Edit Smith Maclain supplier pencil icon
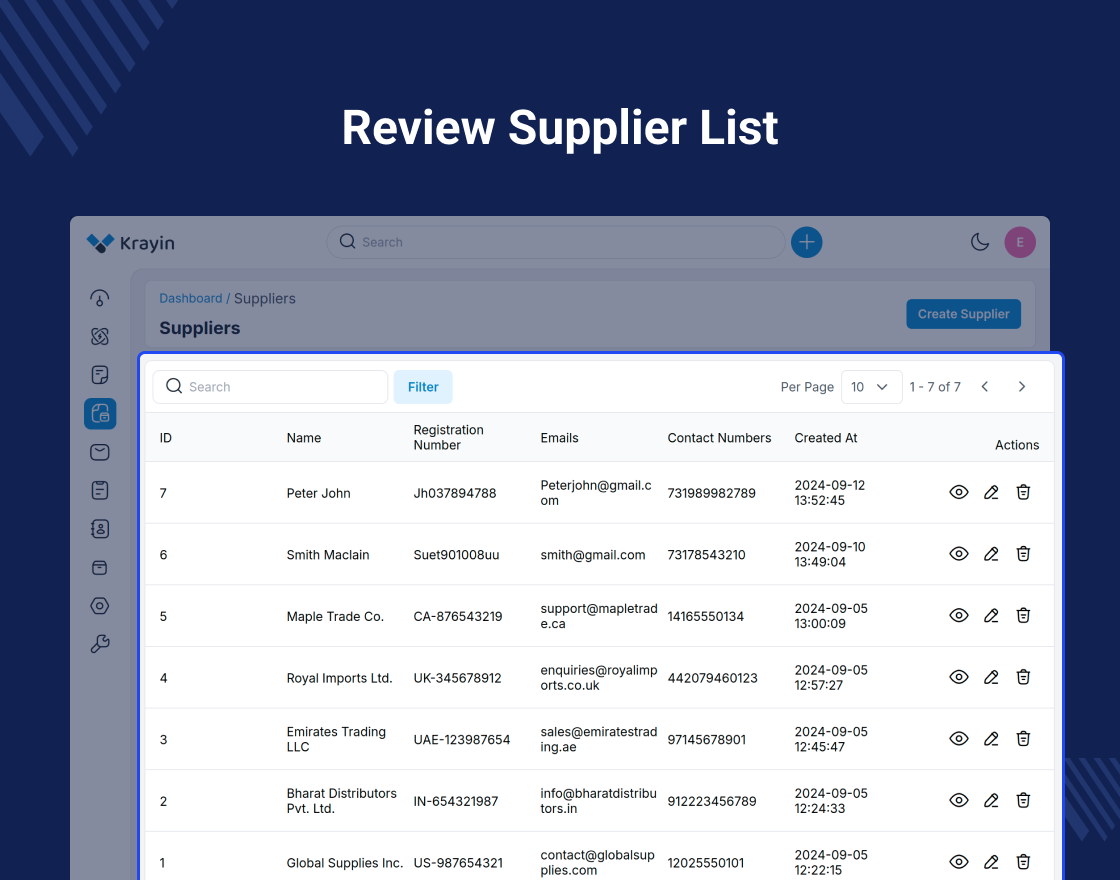 (x=991, y=554)
